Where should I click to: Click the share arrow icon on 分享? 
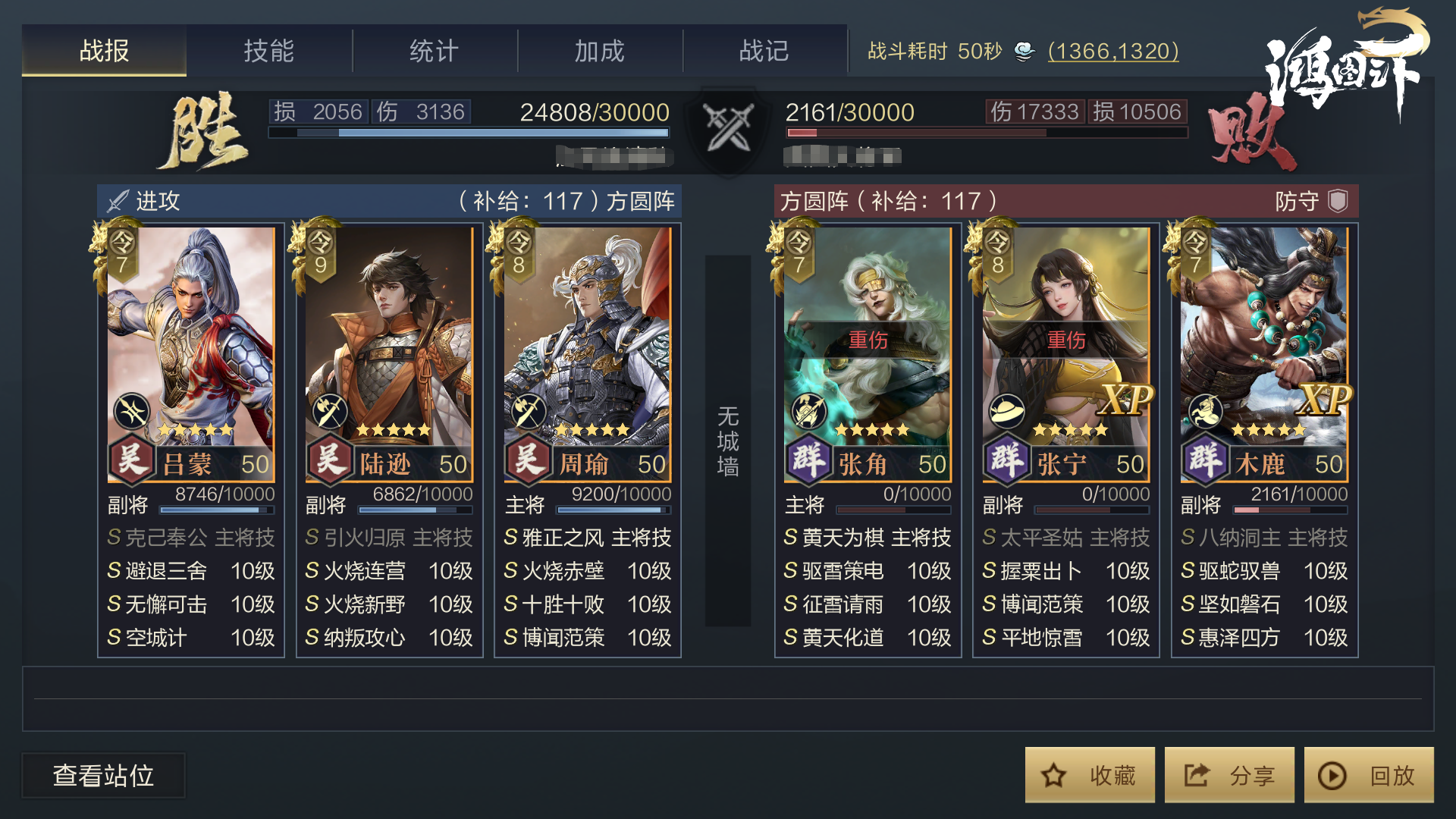(1197, 775)
